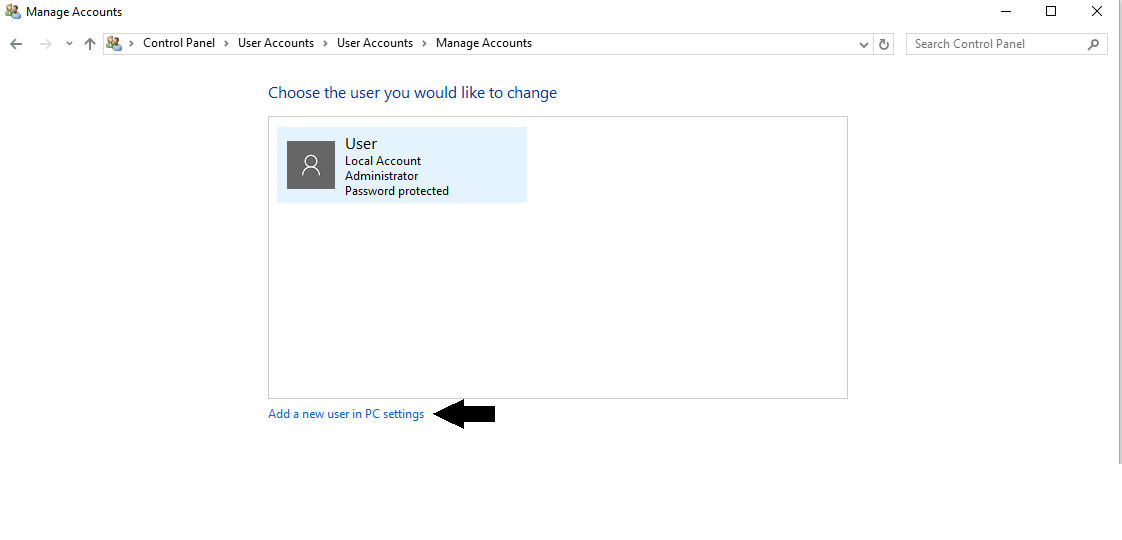Click the user accounts icon in address bar

114,44
